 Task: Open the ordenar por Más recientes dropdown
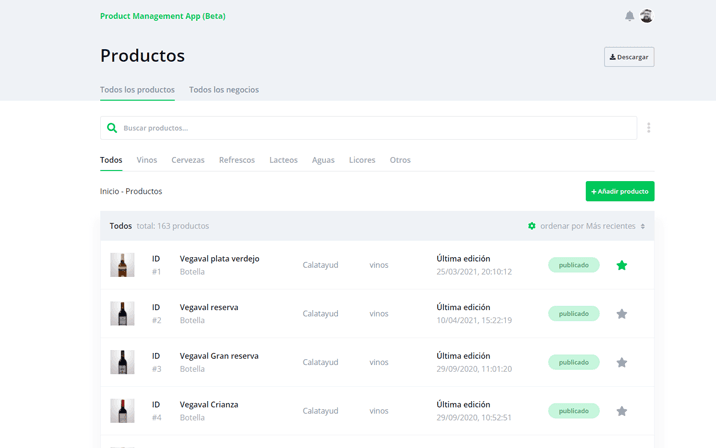coord(592,226)
